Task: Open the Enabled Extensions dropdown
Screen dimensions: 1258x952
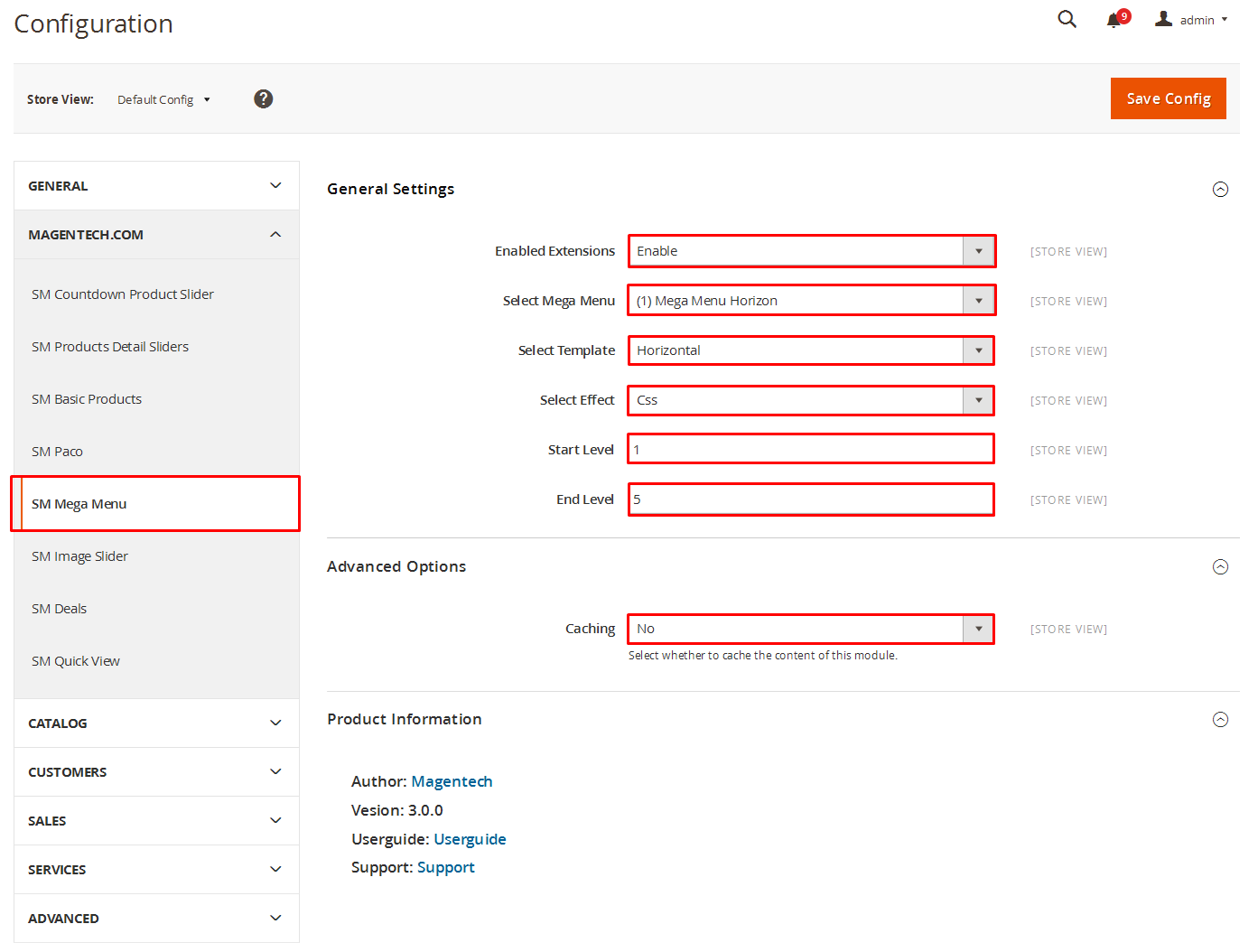Action: 812,251
